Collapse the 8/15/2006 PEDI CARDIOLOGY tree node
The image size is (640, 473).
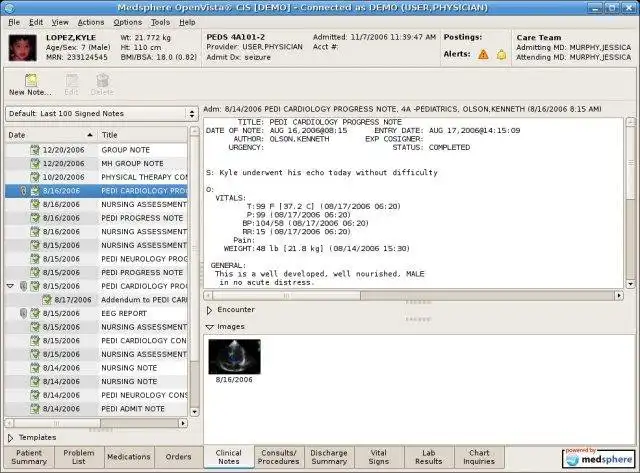(x=11, y=286)
